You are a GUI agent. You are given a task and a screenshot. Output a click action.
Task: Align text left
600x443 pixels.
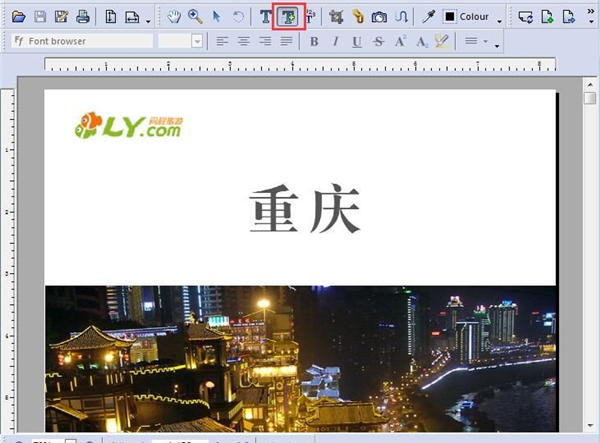click(222, 41)
